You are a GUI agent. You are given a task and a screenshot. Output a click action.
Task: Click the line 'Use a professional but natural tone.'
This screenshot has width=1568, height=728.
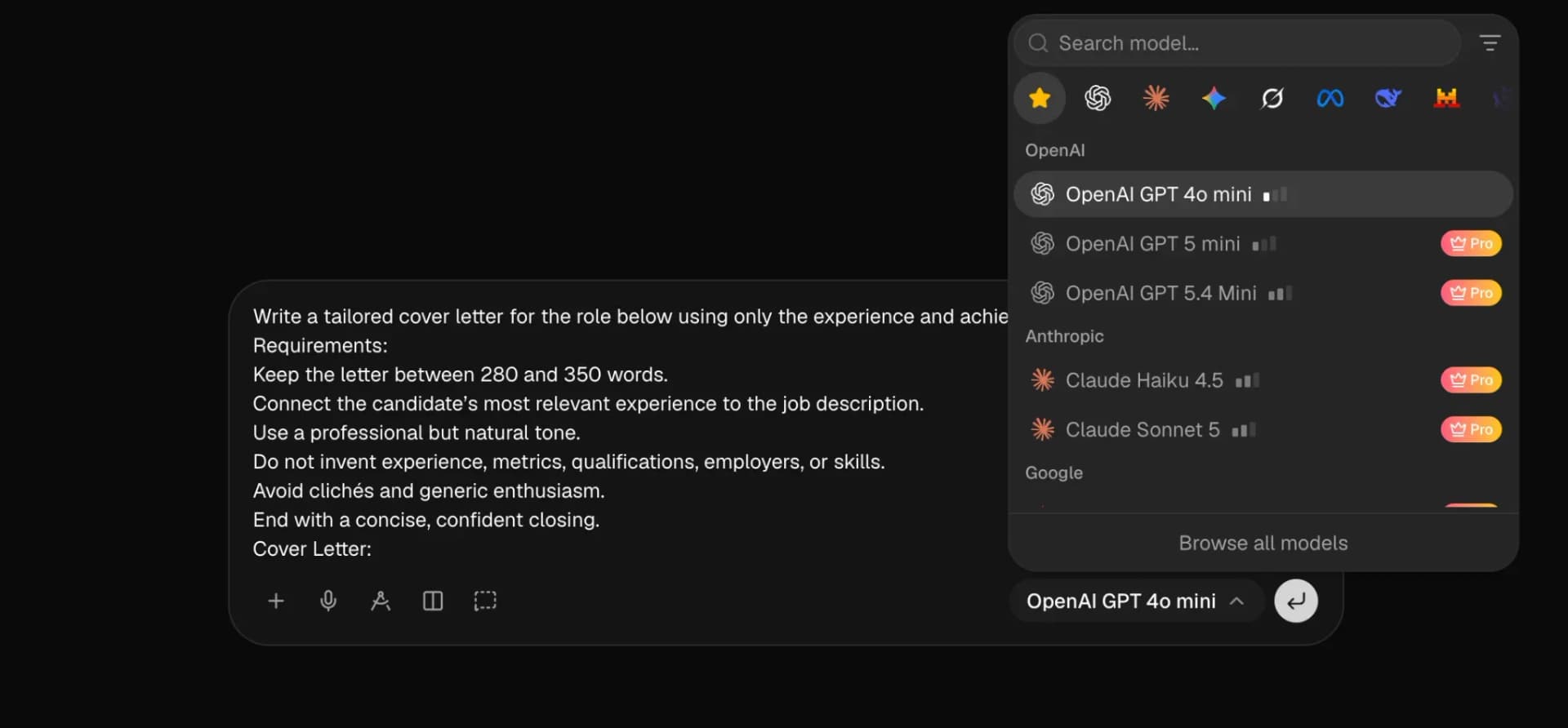[x=416, y=433]
